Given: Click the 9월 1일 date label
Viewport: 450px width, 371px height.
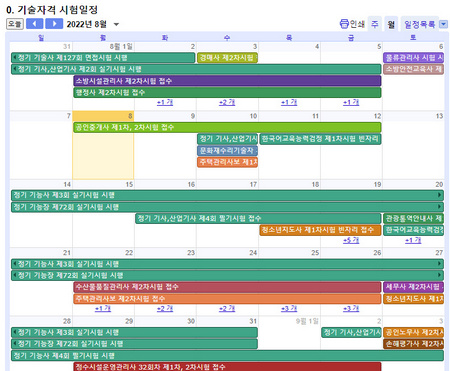Looking at the screenshot, I should [x=307, y=321].
